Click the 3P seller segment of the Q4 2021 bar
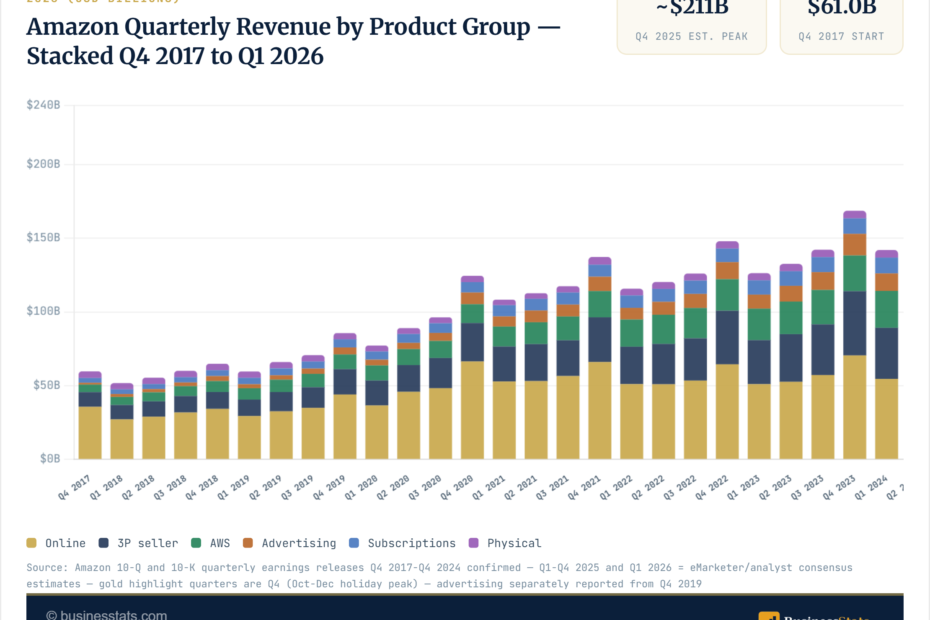This screenshot has width=930, height=620. 600,339
